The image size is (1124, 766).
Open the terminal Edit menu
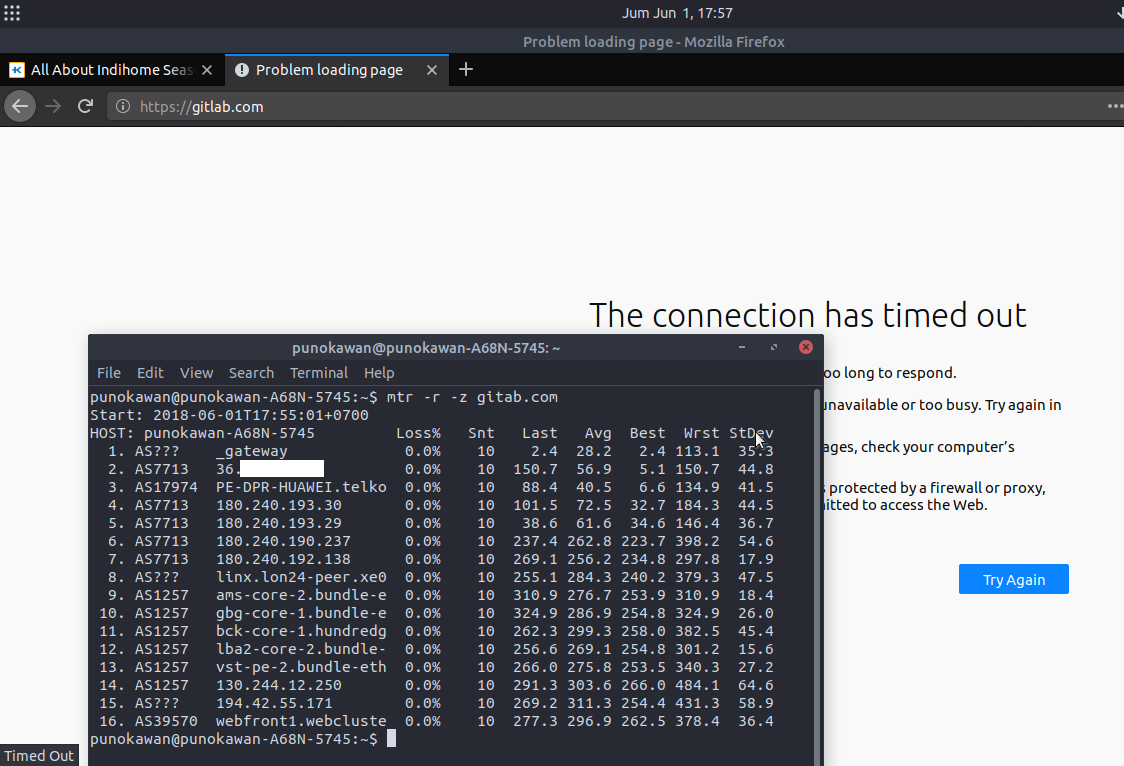coord(150,373)
